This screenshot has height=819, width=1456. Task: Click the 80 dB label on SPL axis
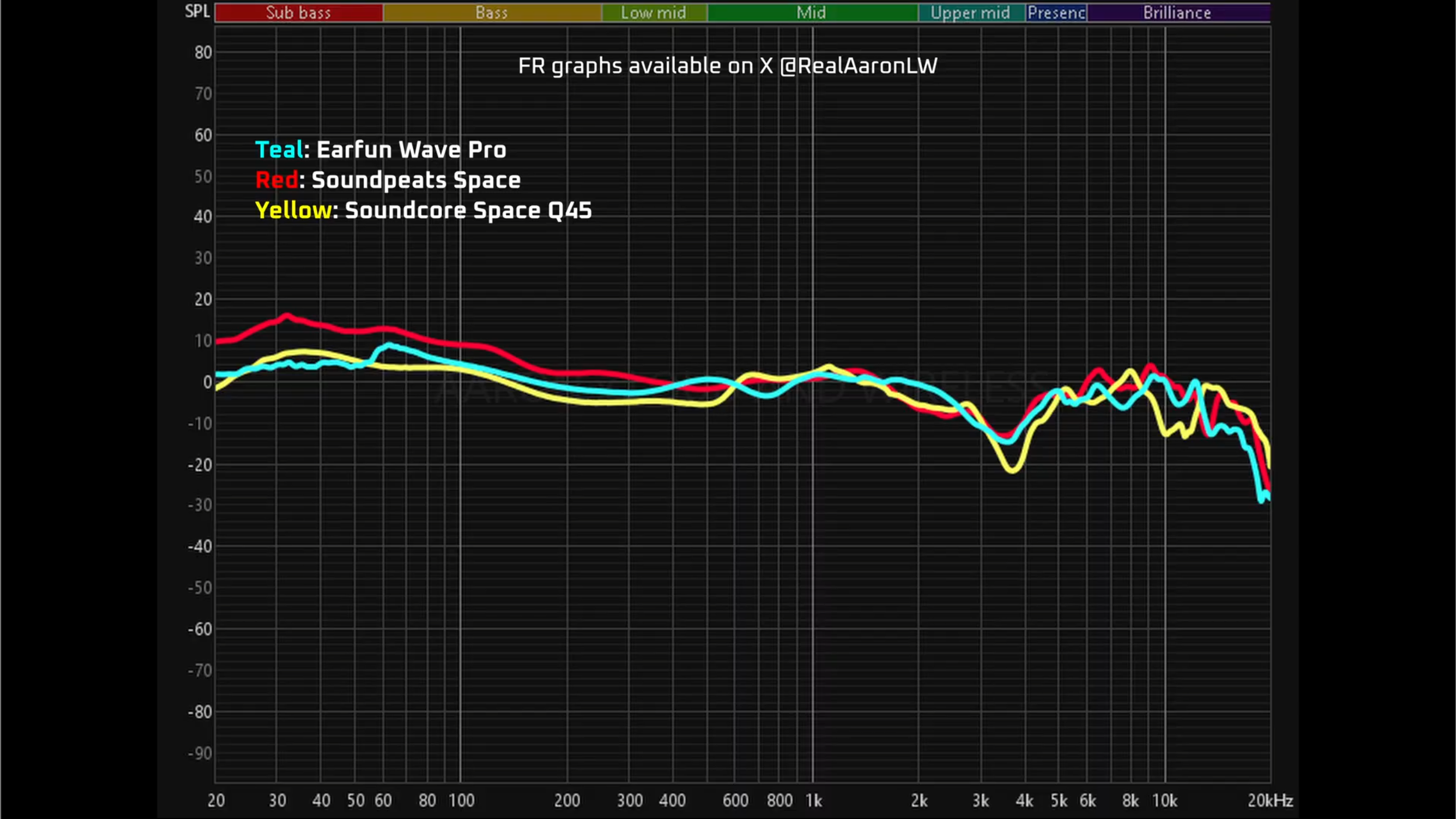pos(203,52)
